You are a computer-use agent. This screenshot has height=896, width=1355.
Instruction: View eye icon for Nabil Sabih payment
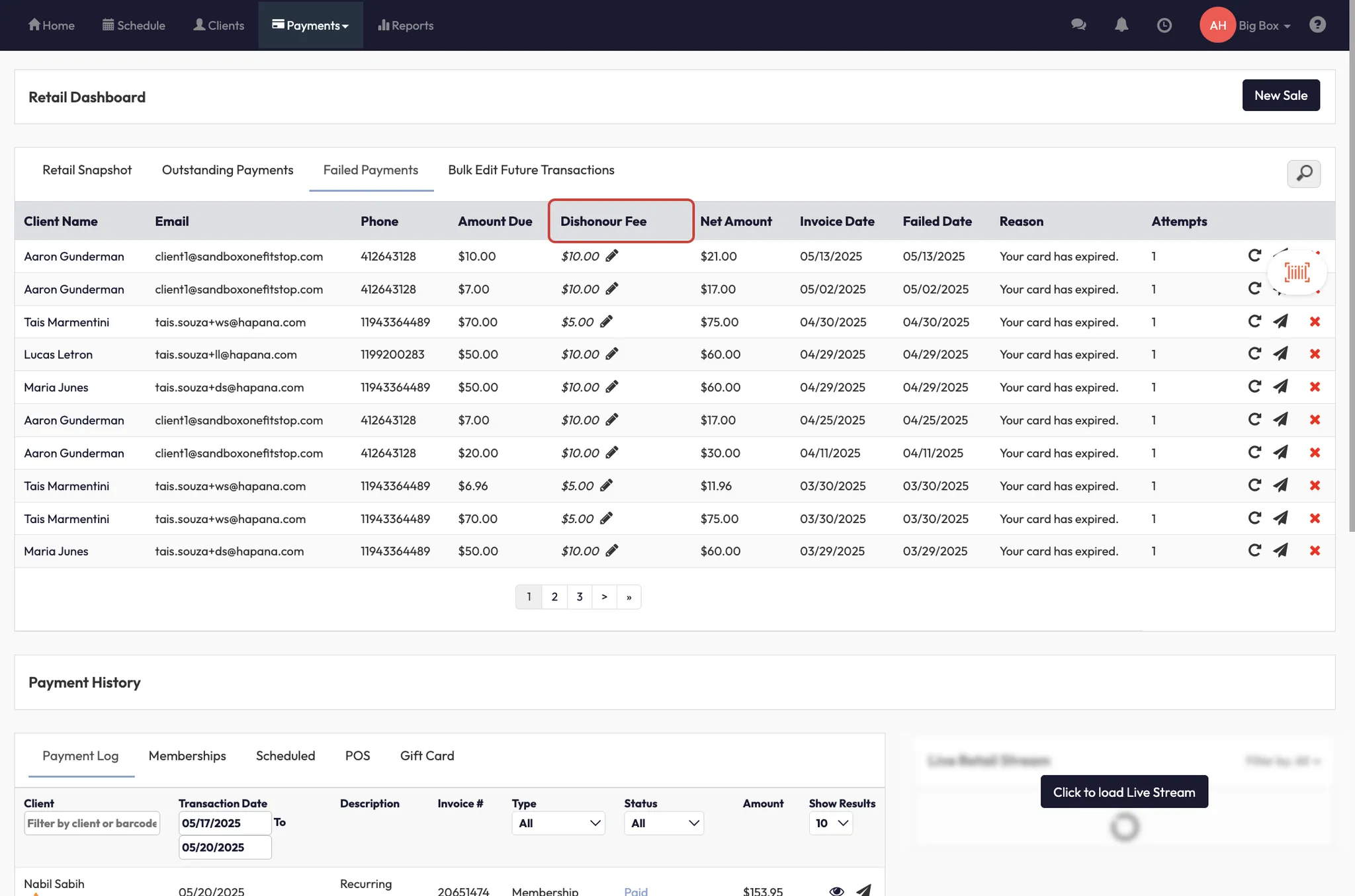tap(836, 891)
